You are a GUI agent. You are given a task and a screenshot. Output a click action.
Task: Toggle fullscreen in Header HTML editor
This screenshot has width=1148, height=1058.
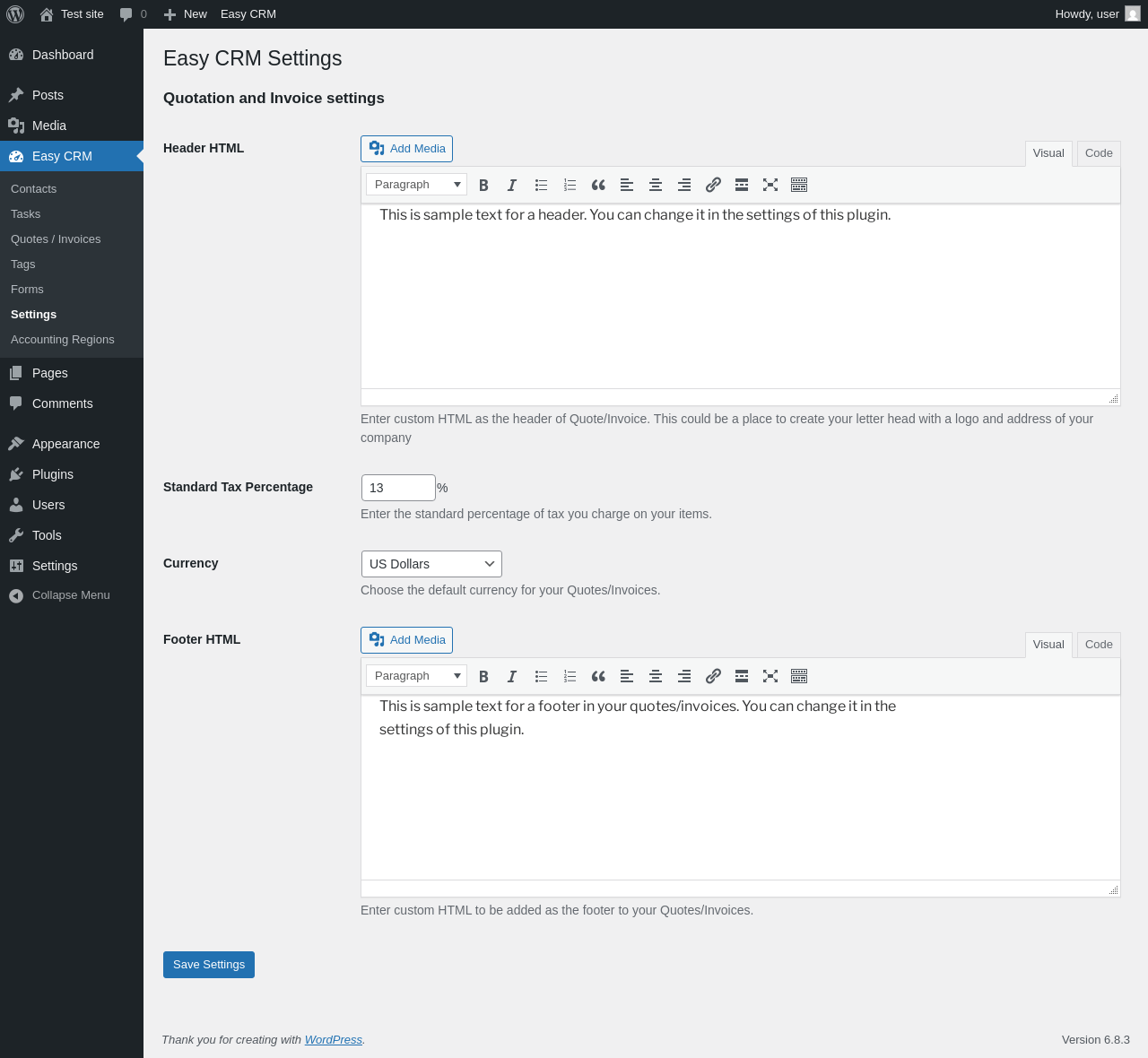(x=770, y=185)
